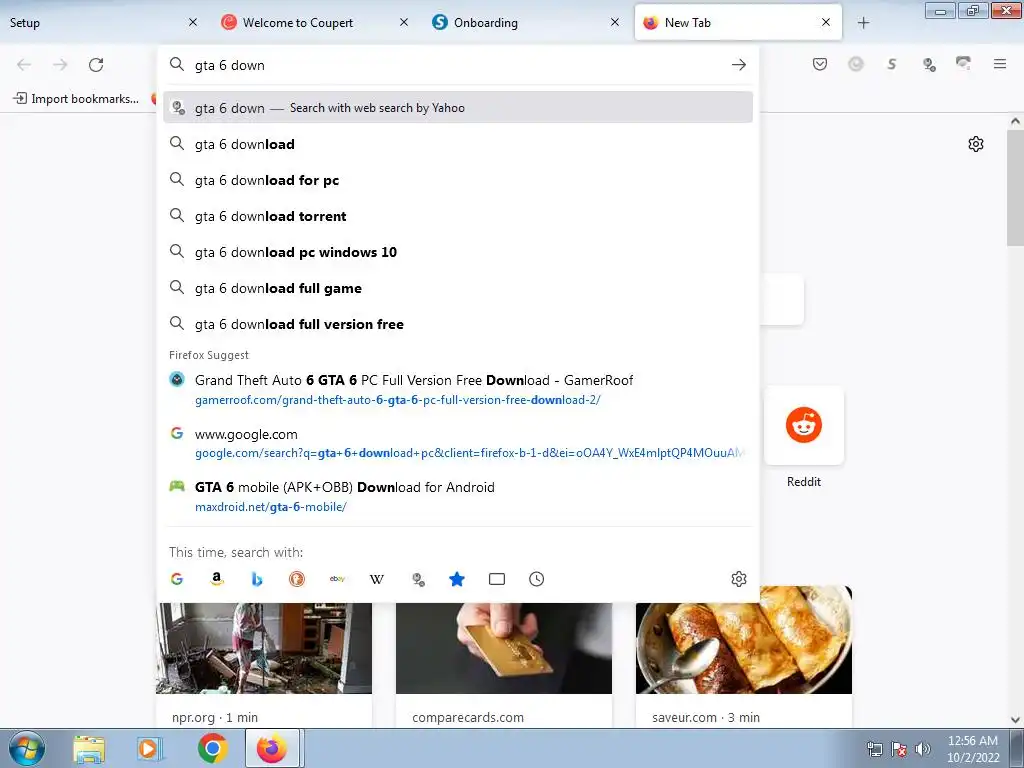Choose 'gta 6 download full version free'
Image resolution: width=1024 pixels, height=768 pixels.
tap(458, 324)
